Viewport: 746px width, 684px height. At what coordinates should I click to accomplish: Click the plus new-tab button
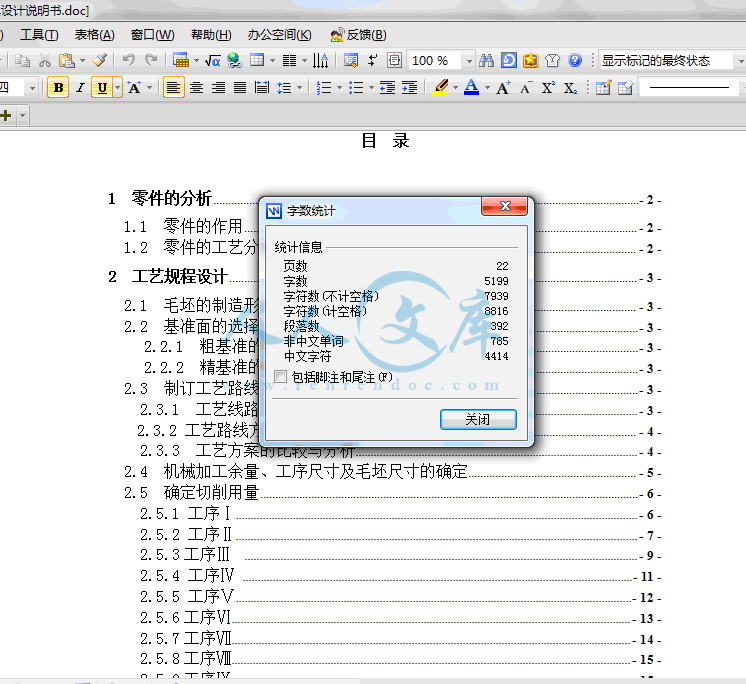pyautogui.click(x=6, y=116)
